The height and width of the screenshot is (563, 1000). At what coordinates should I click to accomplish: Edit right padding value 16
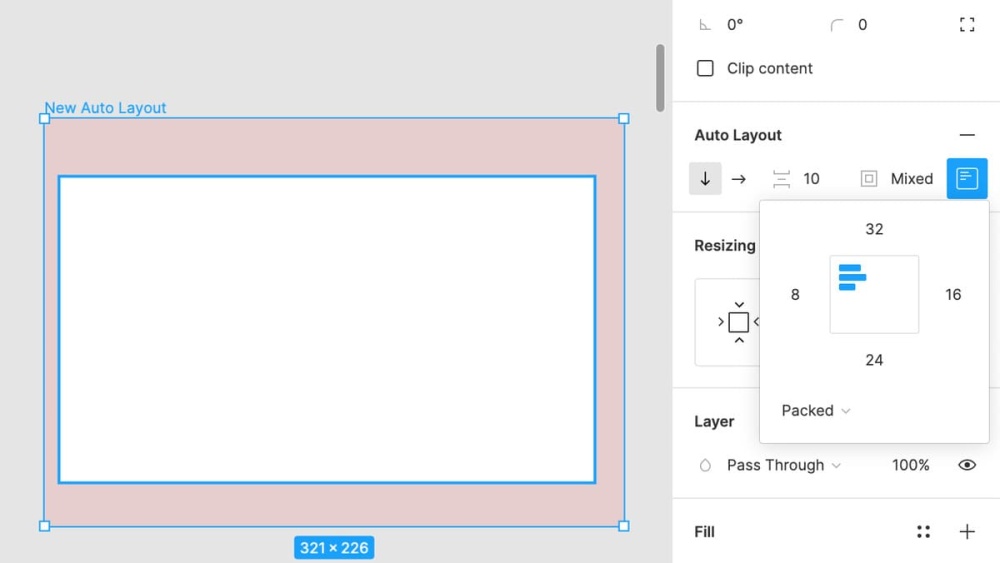(x=953, y=295)
